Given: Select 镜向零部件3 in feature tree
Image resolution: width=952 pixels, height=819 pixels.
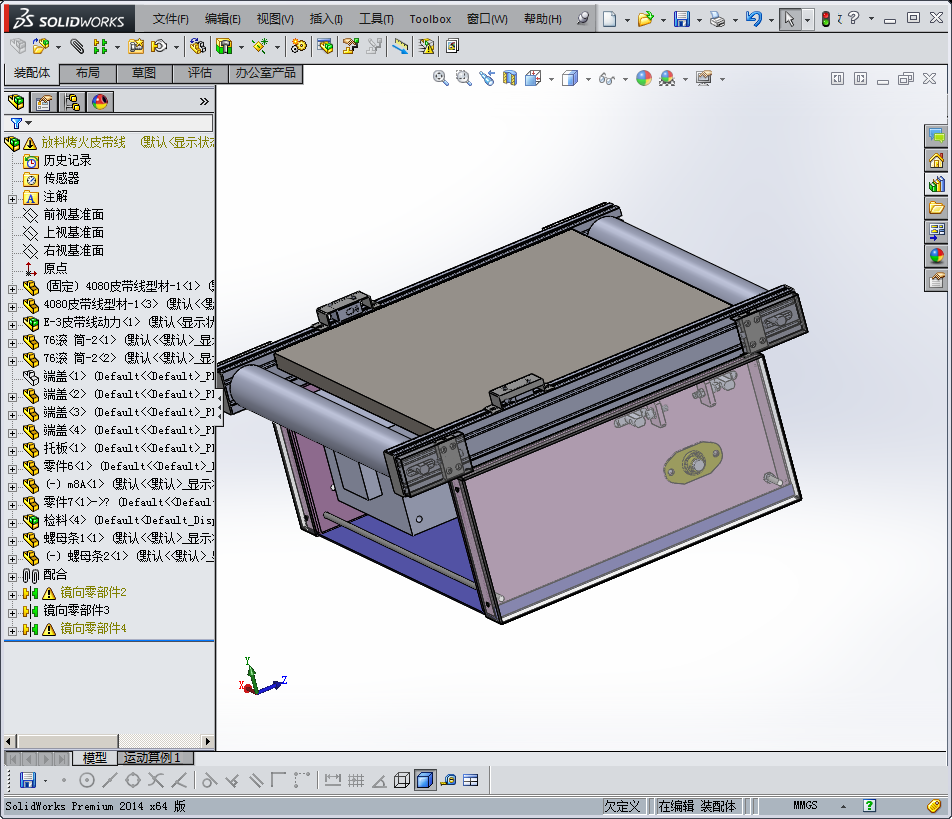Looking at the screenshot, I should click(76, 610).
